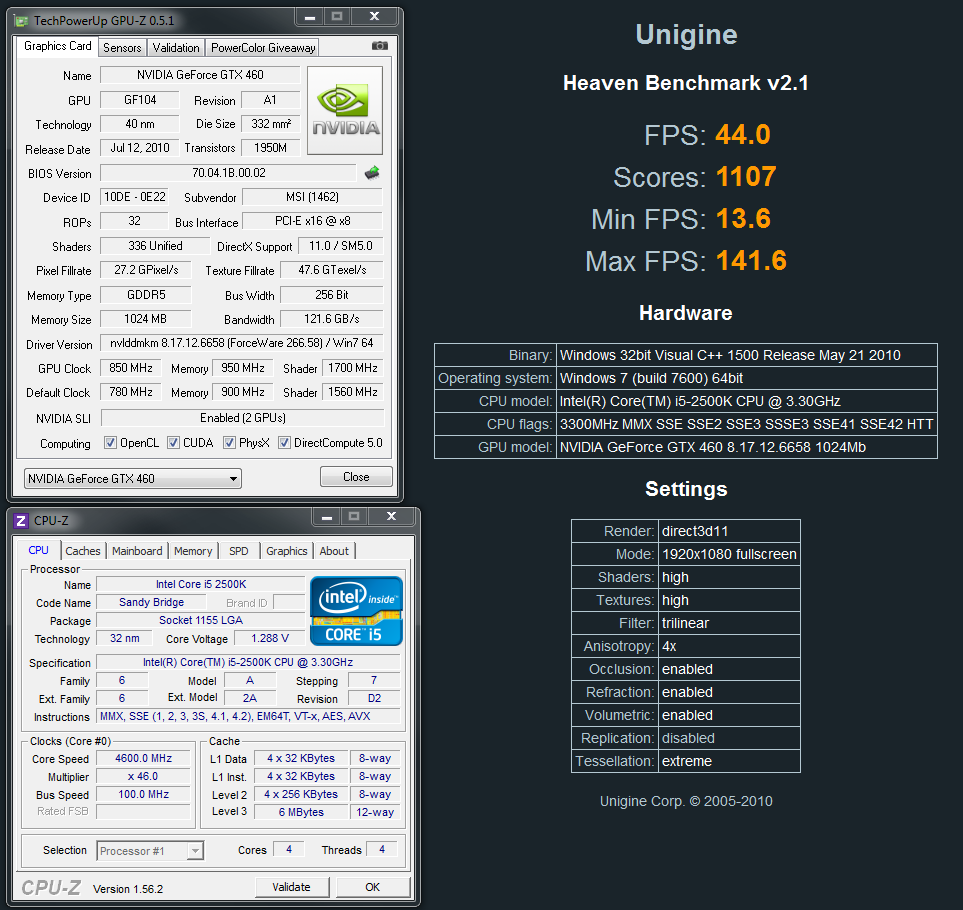This screenshot has height=910, width=963.
Task: Click the CPU Specification field
Action: coord(248,662)
